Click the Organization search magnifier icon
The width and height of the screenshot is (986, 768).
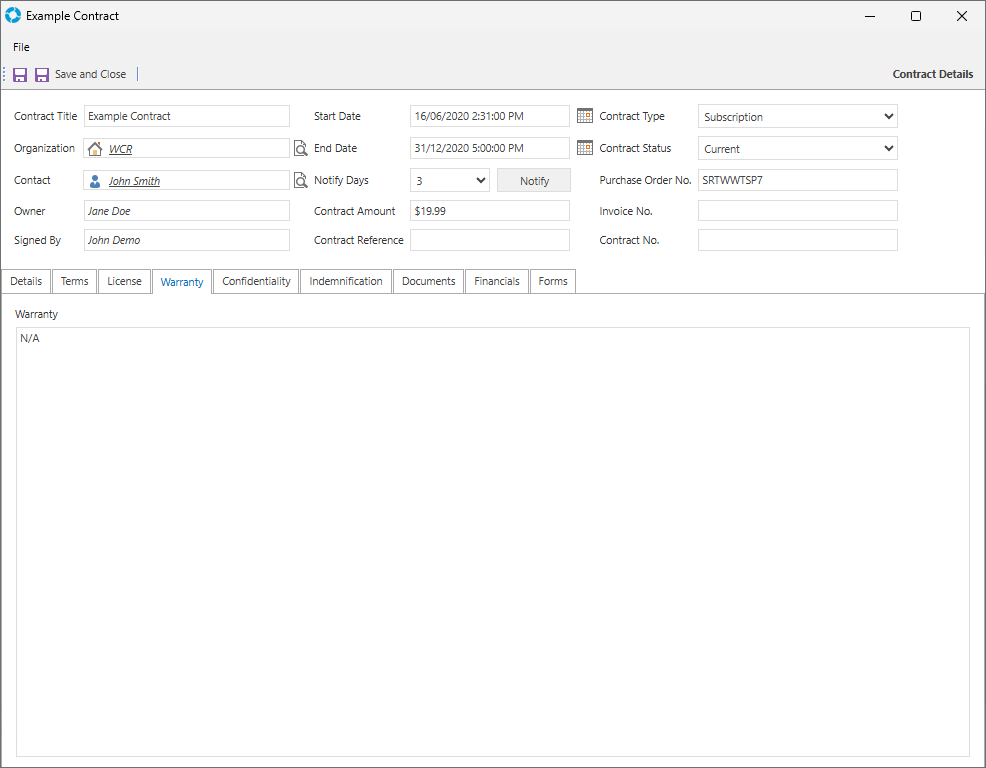pyautogui.click(x=300, y=149)
